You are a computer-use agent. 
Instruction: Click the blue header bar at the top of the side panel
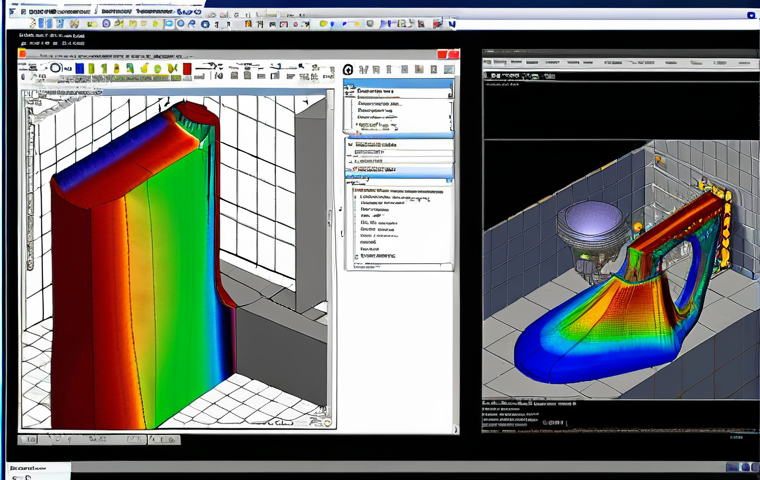[x=398, y=83]
